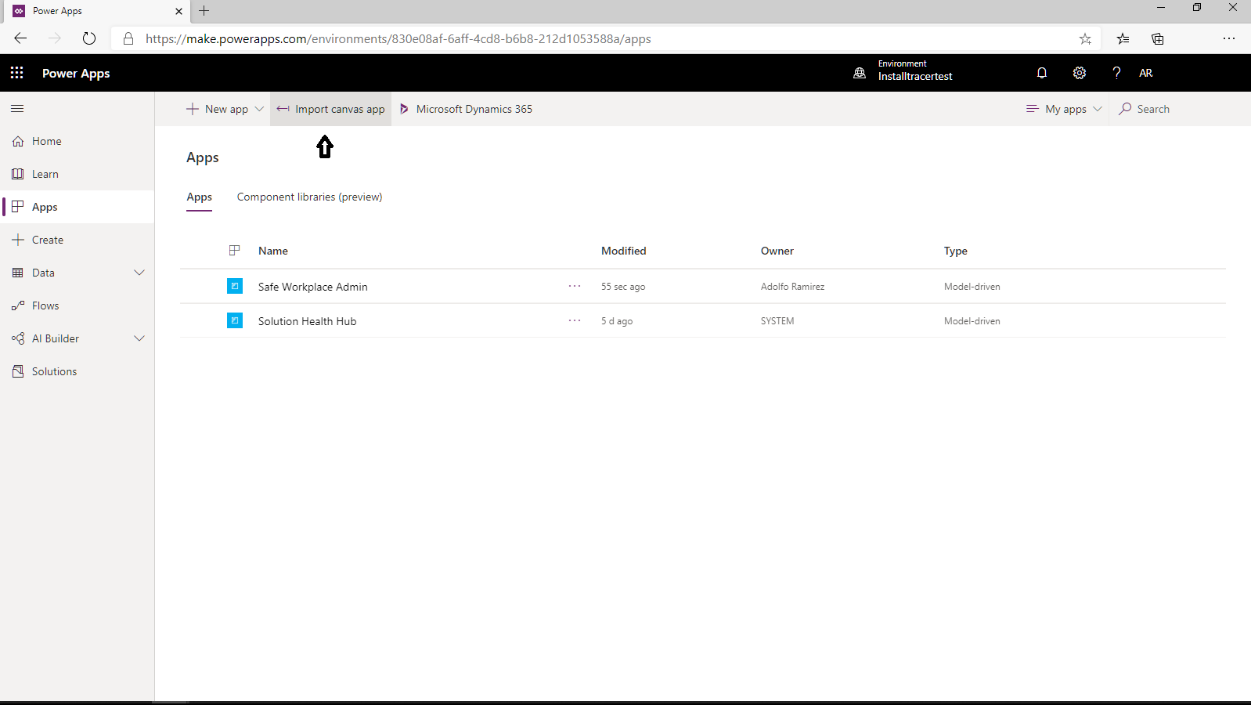Open notifications bell icon

[1042, 73]
